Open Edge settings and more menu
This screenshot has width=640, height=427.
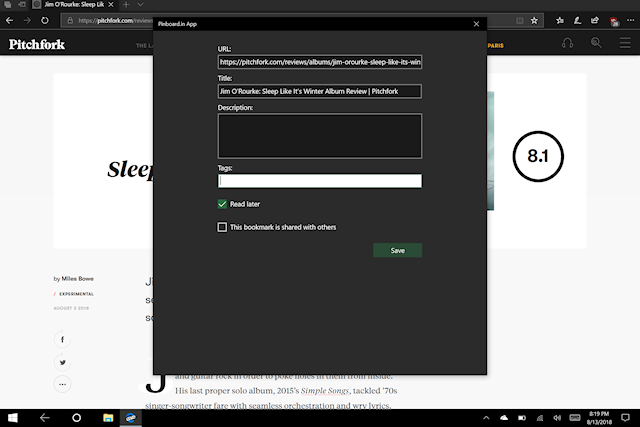click(630, 20)
